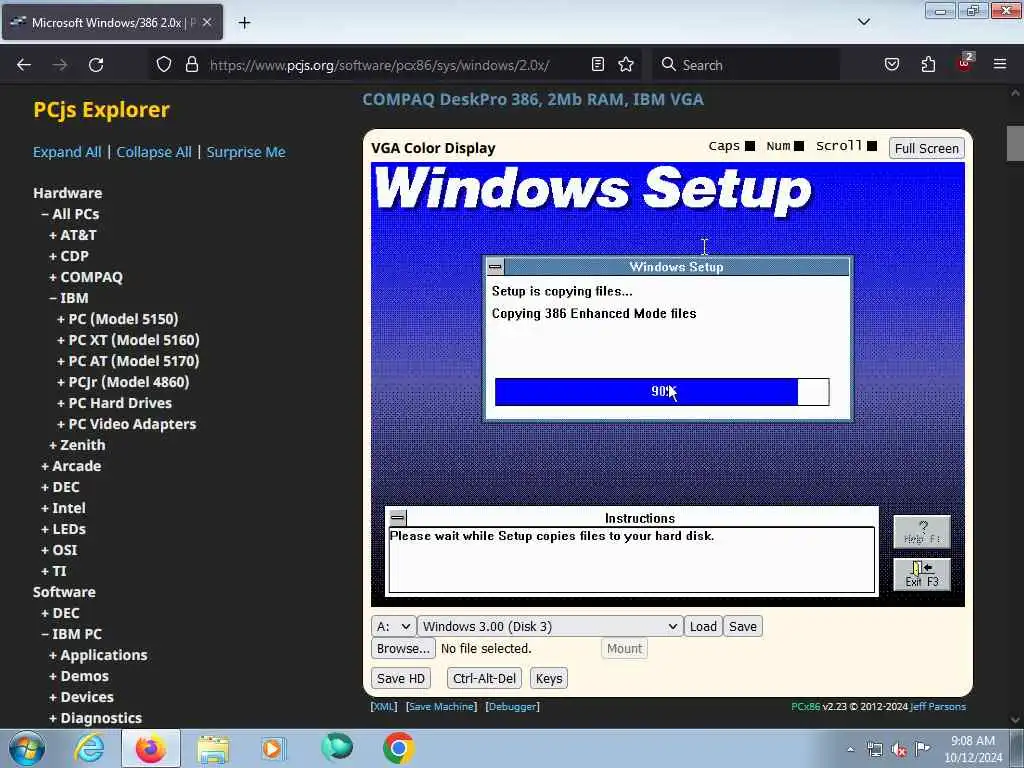Open the drive A: dropdown
1024x768 pixels.
coord(393,626)
